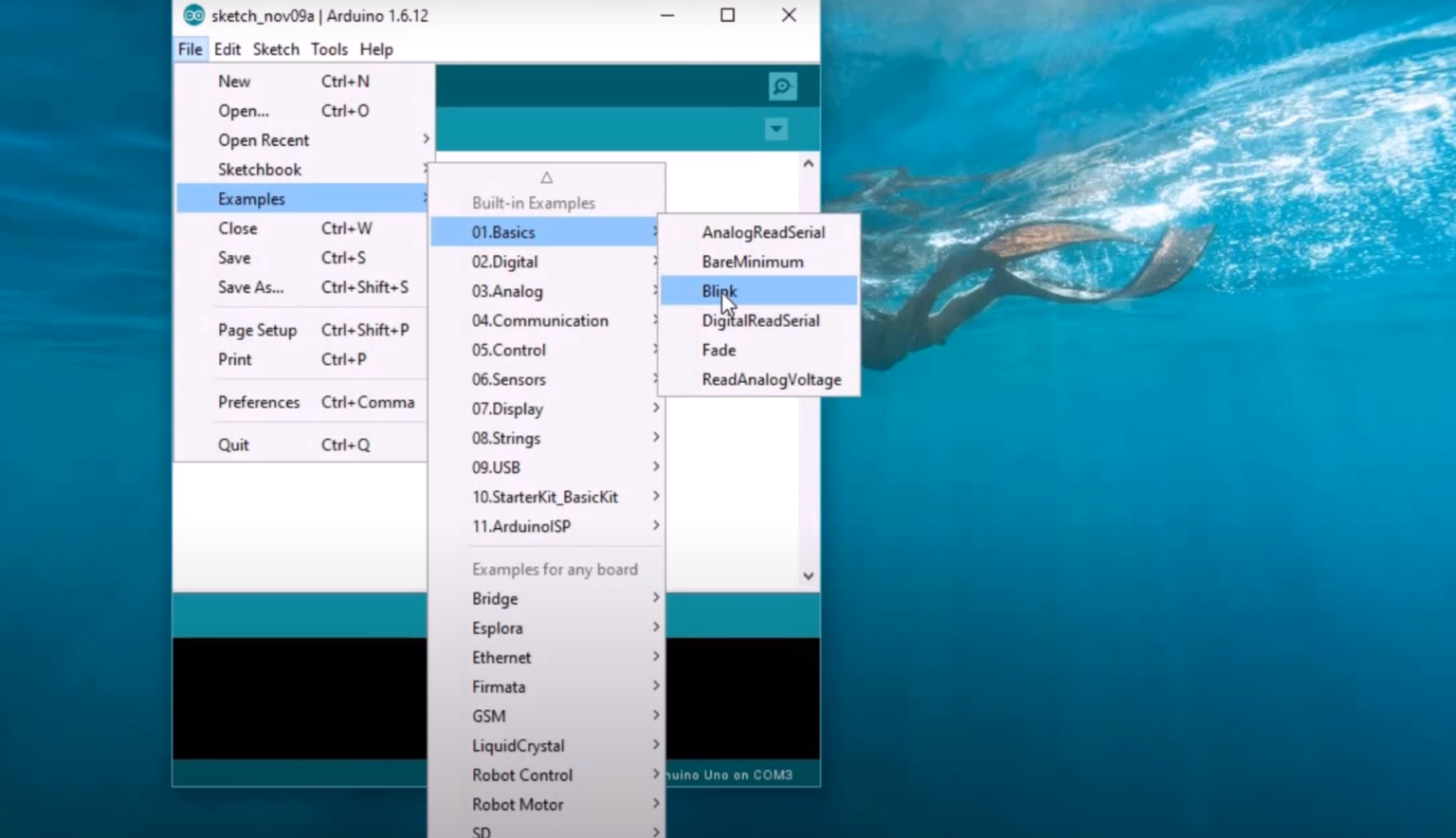This screenshot has width=1456, height=838.
Task: Open the Sketch menu
Action: point(276,49)
